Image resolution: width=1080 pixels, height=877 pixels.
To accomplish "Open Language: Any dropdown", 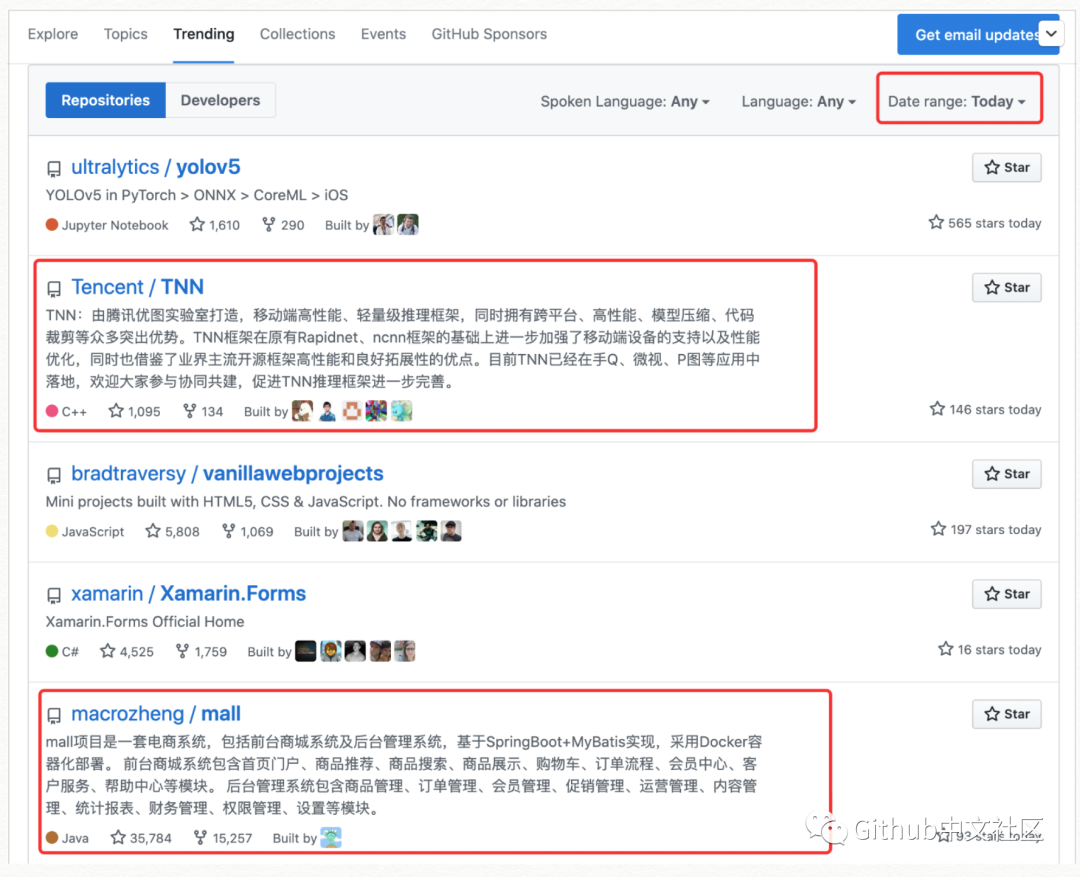I will point(798,101).
